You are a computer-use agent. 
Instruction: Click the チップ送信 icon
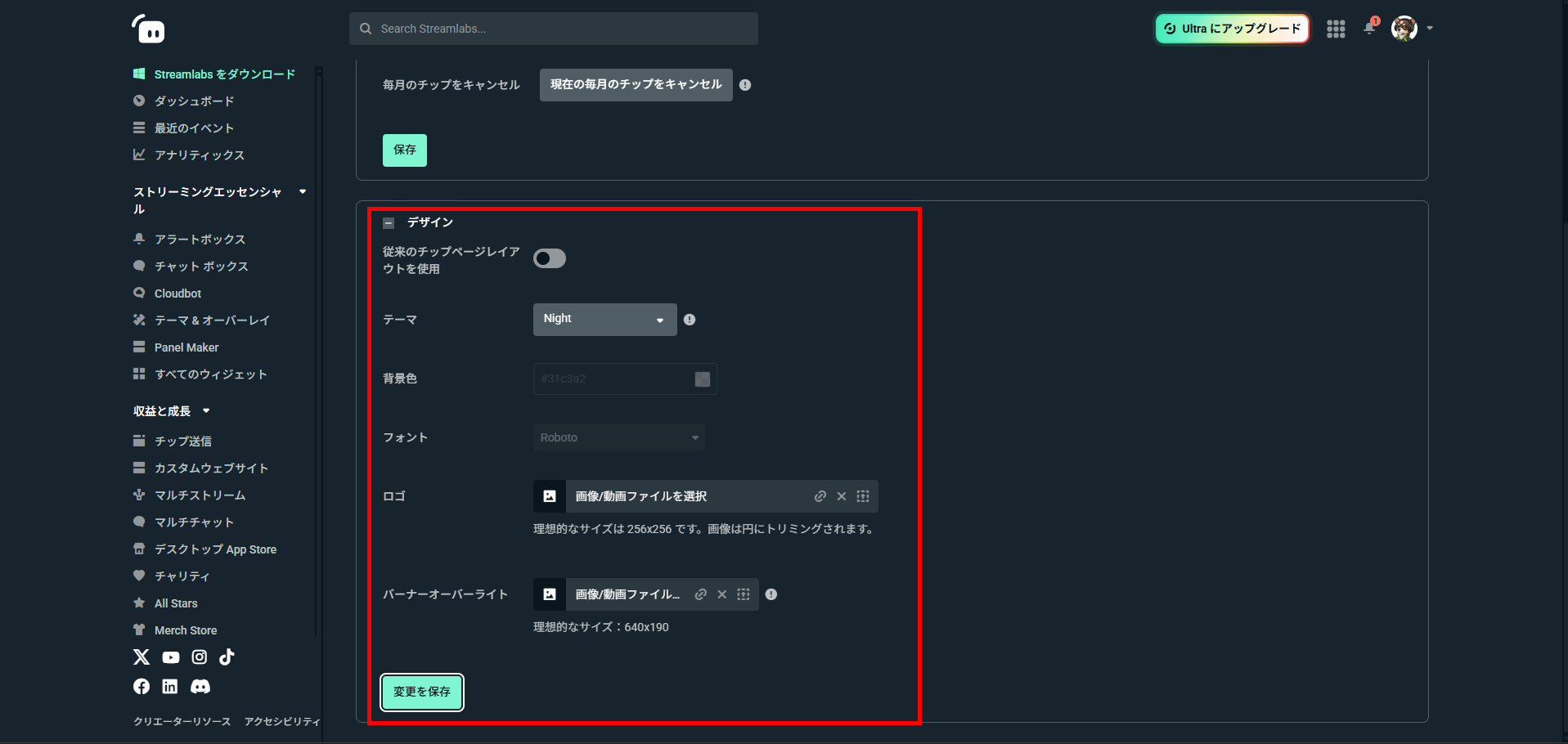coord(139,441)
